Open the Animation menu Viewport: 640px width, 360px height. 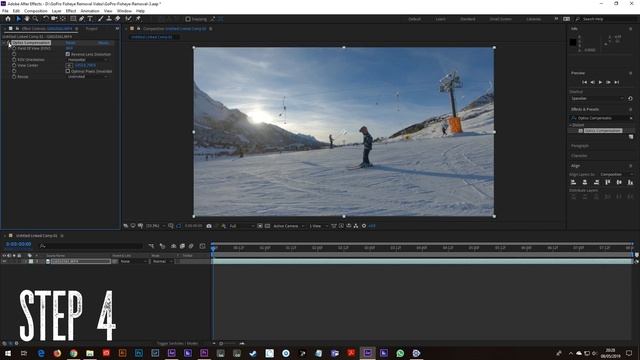point(90,11)
